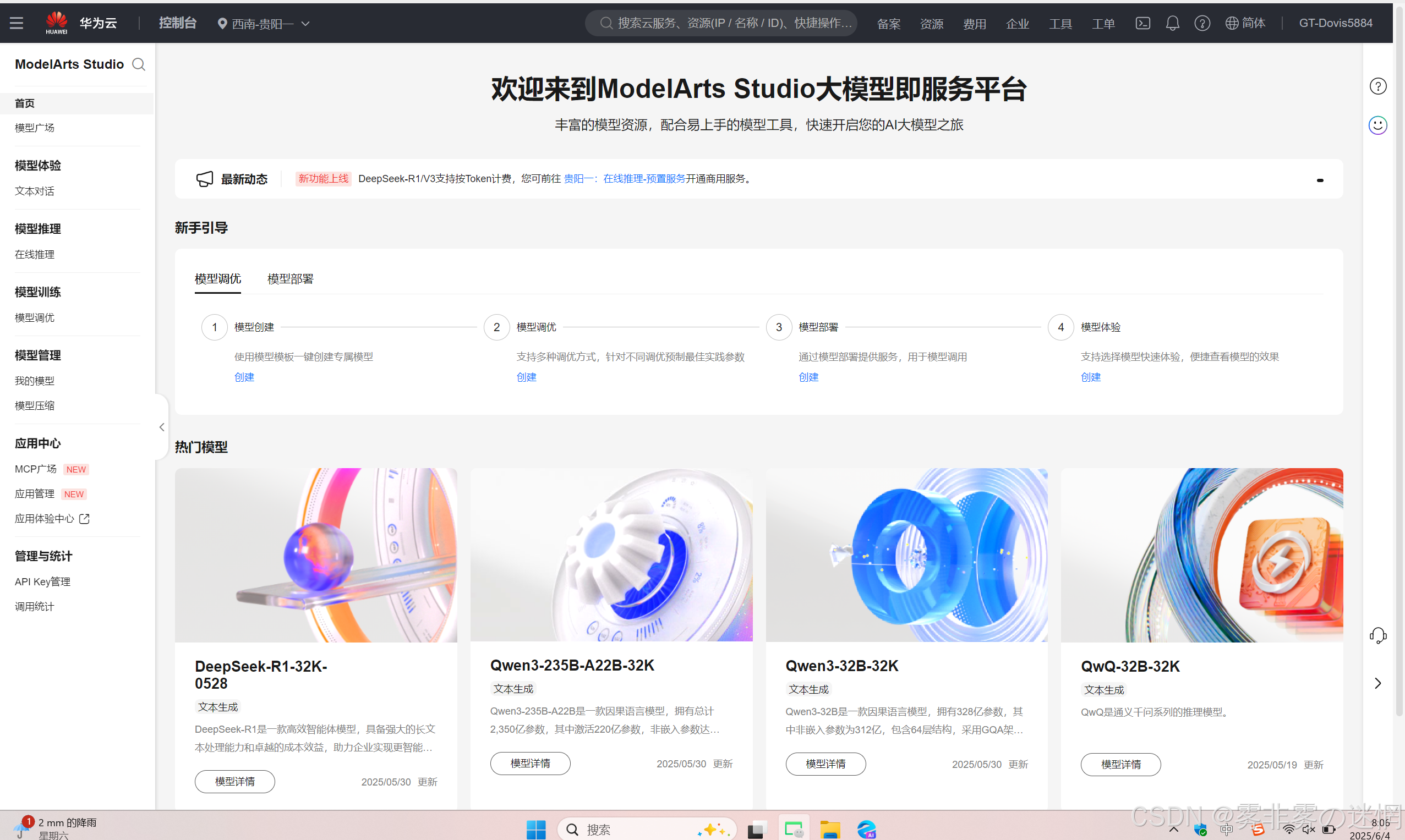Screen dimensions: 1405x840
Task: Open the customer service headset icon
Action: (x=1377, y=636)
